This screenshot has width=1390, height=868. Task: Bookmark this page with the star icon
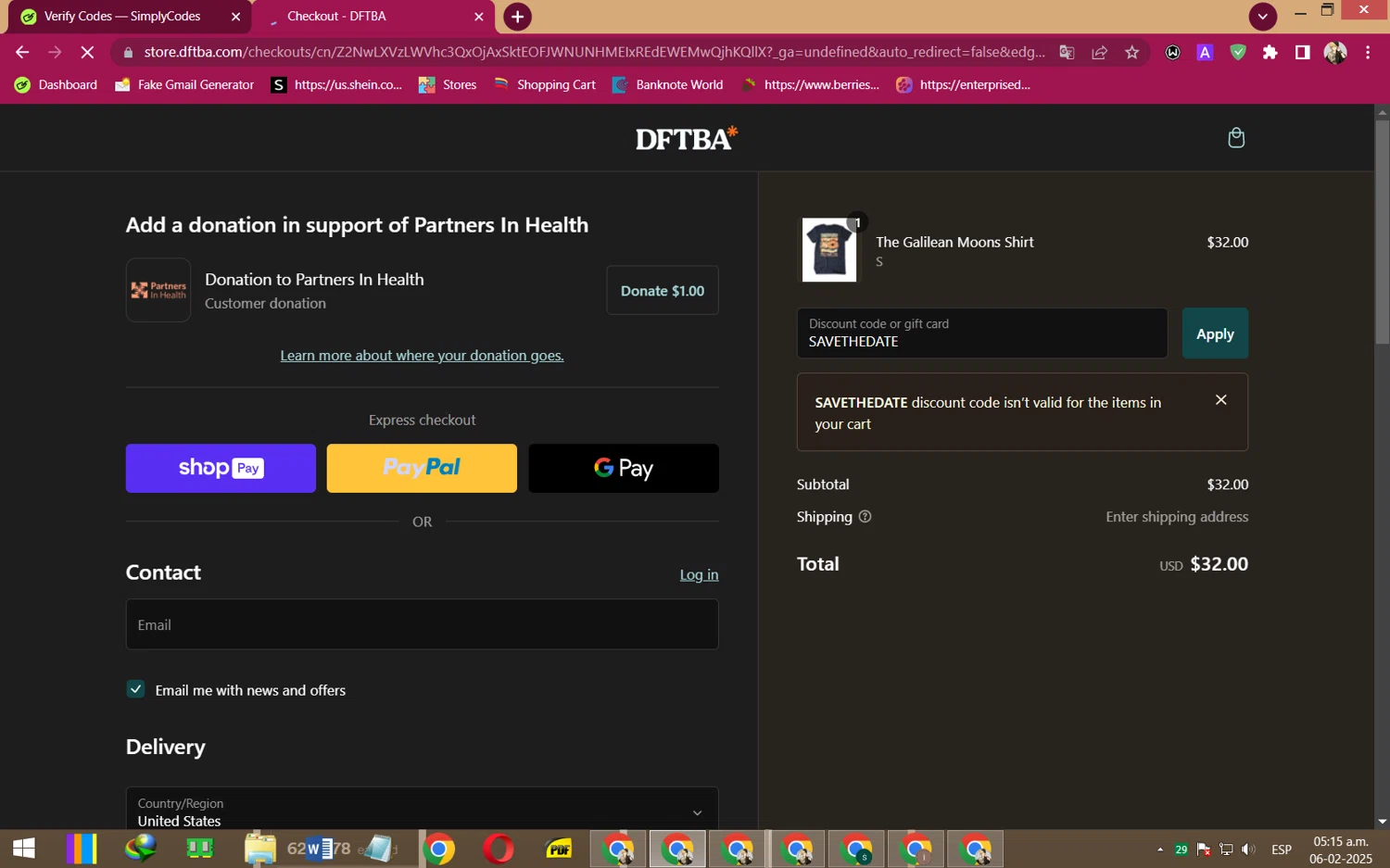(x=1131, y=53)
